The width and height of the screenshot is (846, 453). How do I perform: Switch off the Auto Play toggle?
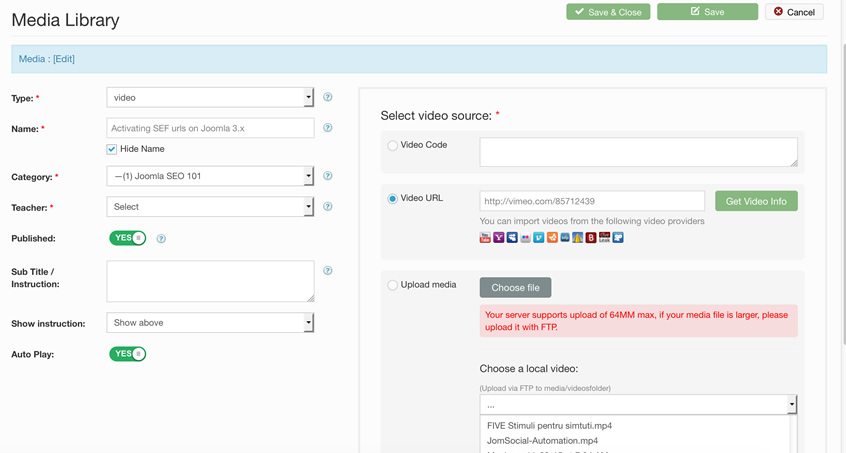coord(127,354)
